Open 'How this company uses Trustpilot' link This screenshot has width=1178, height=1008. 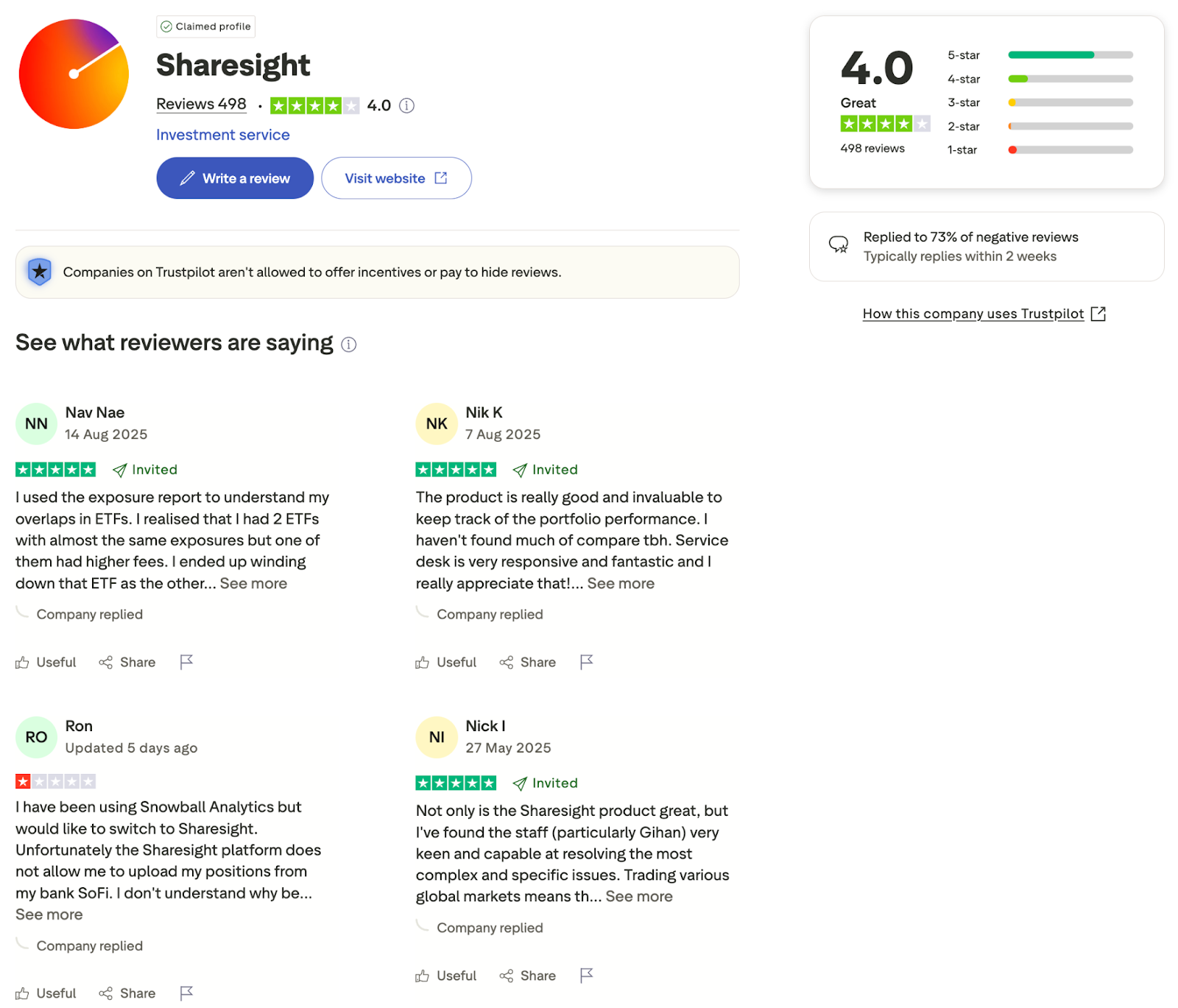coord(984,314)
